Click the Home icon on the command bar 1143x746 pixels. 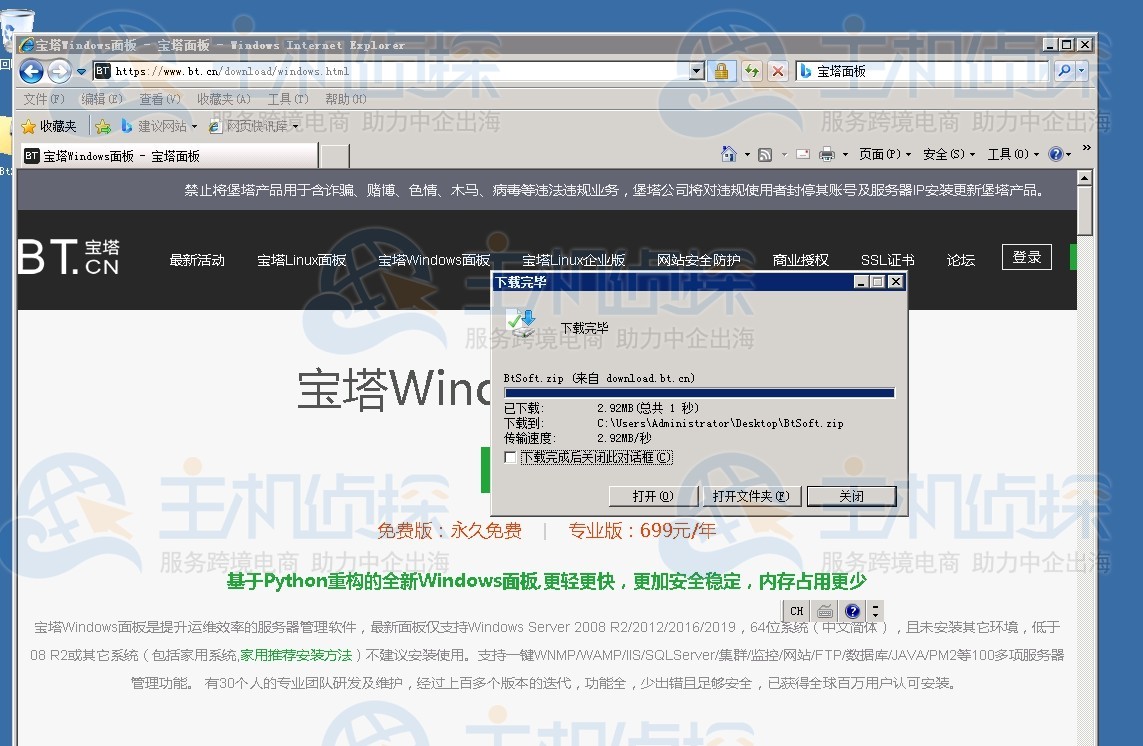[730, 153]
